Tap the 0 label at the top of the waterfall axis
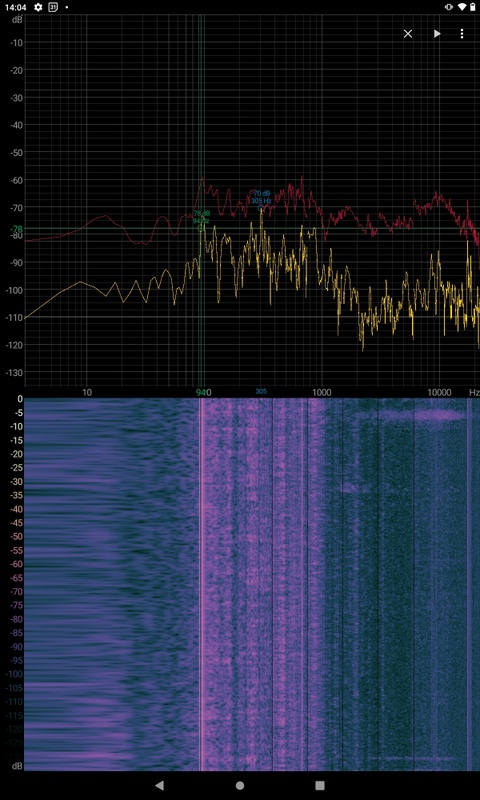This screenshot has width=480, height=800. [20, 399]
